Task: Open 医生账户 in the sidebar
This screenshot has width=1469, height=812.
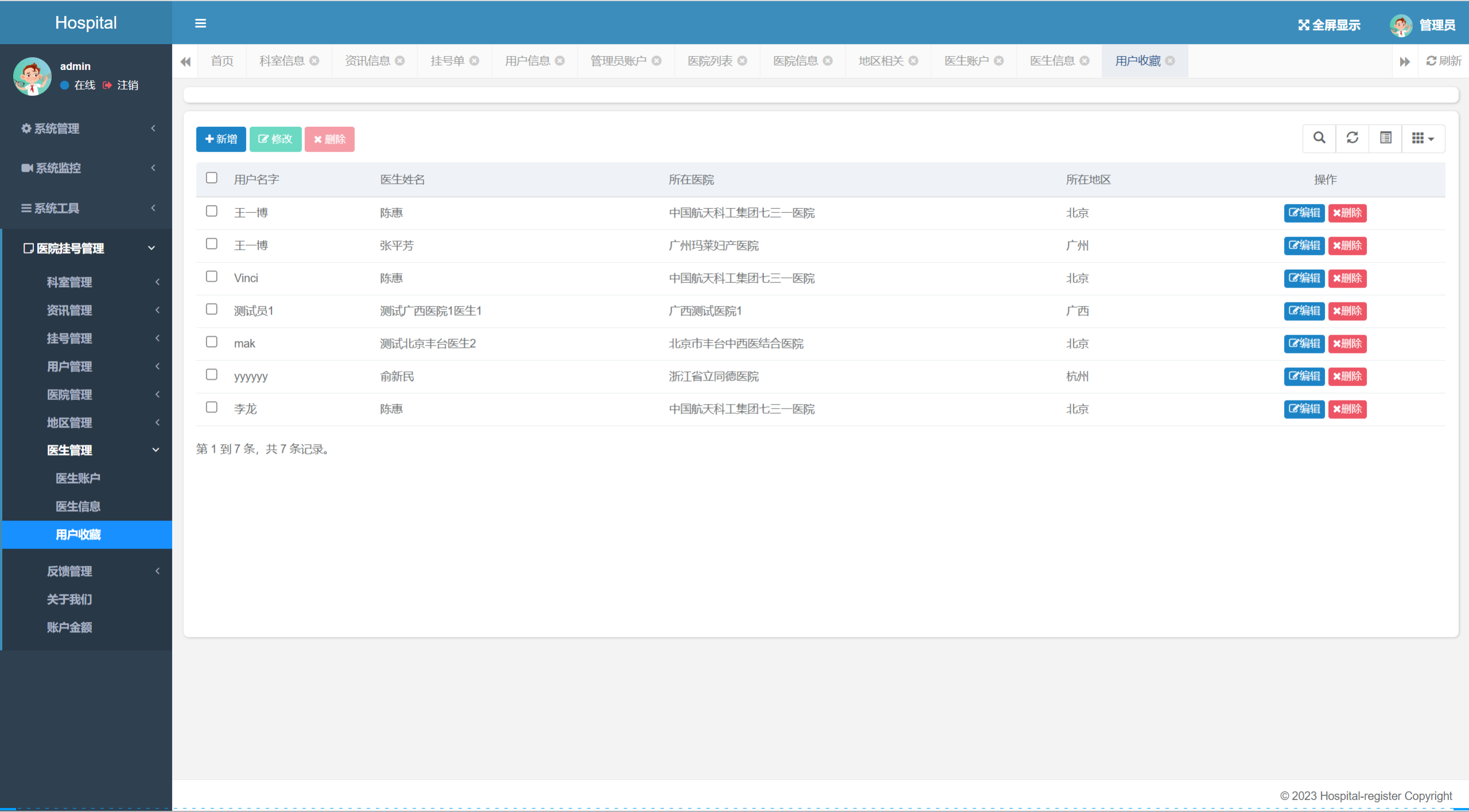Action: point(78,478)
